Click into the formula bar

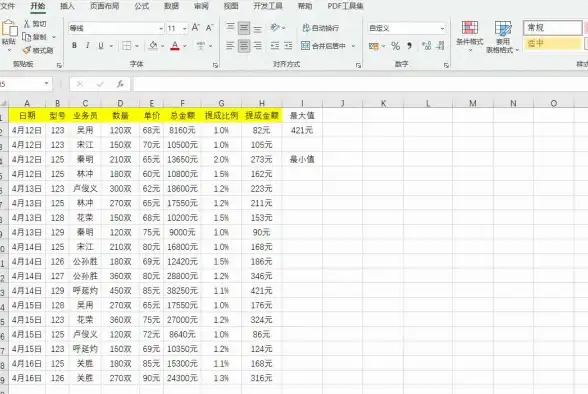pyautogui.click(x=360, y=84)
